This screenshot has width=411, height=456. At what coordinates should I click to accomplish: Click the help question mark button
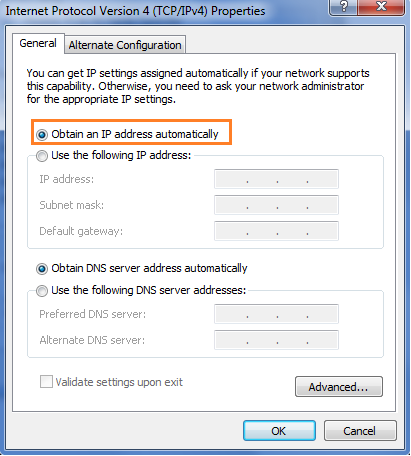pyautogui.click(x=343, y=7)
